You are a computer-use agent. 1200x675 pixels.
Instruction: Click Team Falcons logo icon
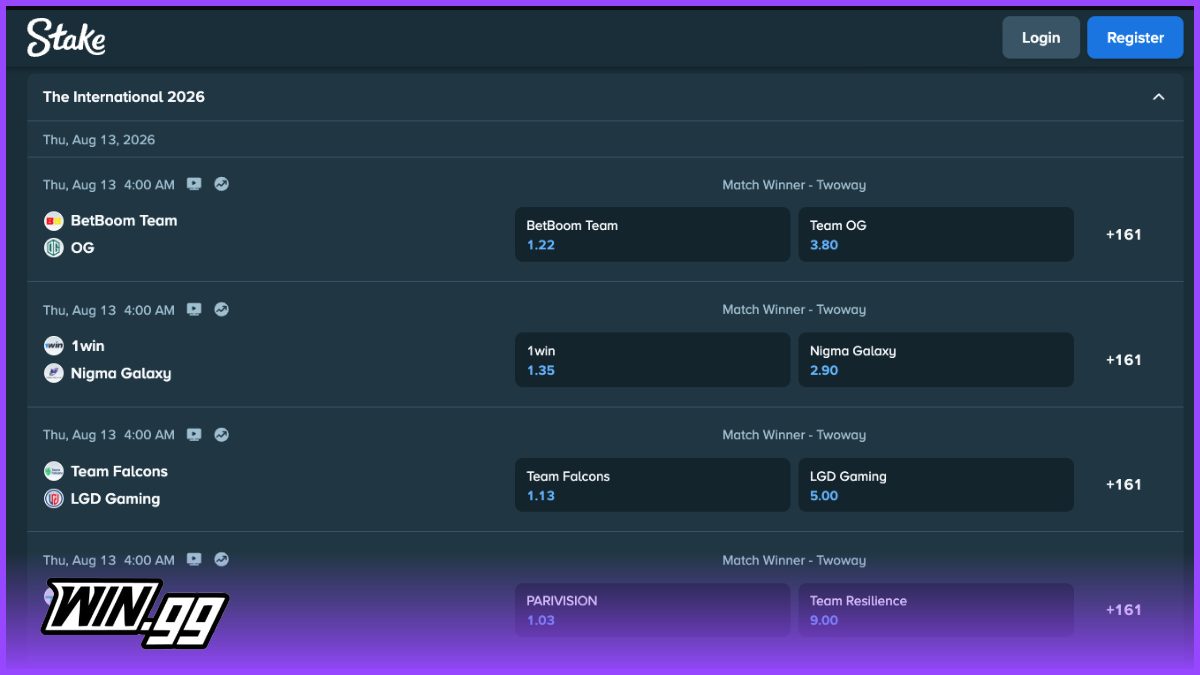pos(54,471)
